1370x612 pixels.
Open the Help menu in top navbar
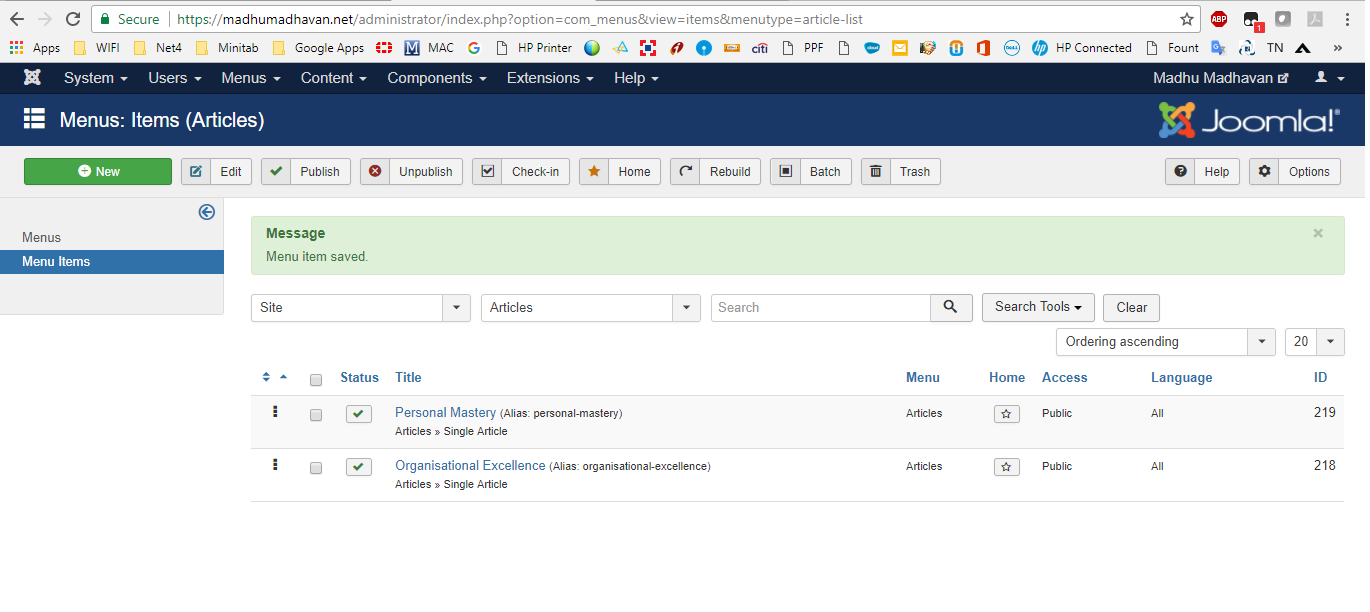[x=636, y=77]
